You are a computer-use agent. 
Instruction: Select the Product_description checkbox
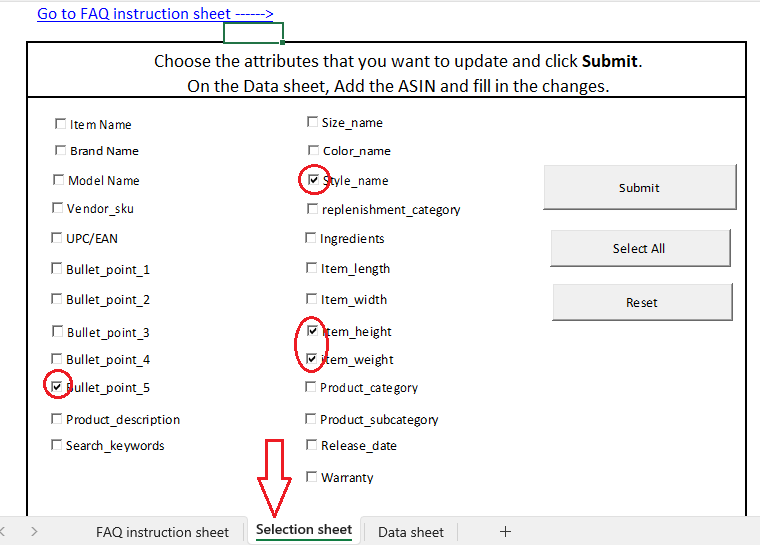(x=57, y=419)
